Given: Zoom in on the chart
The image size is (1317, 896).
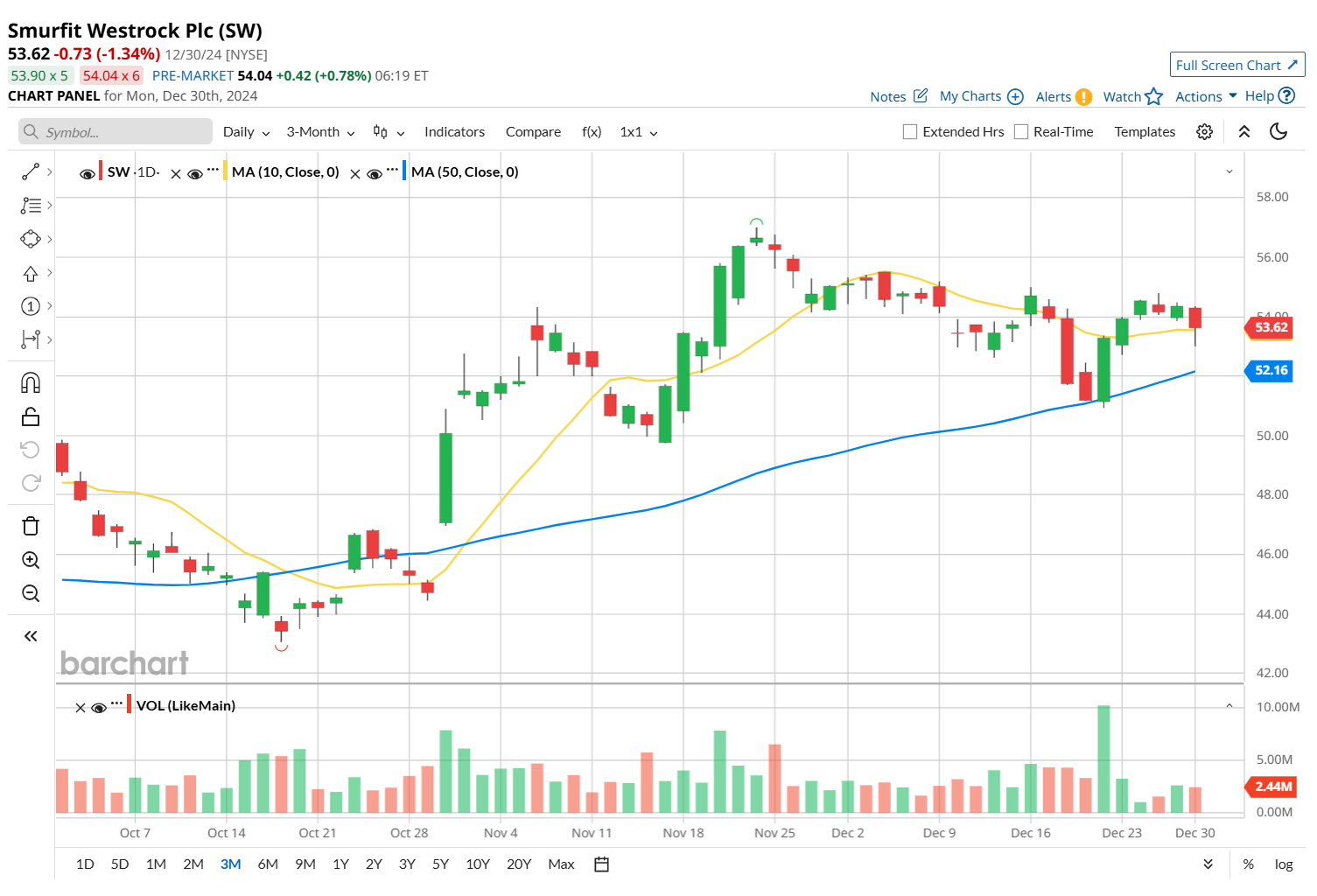Looking at the screenshot, I should [x=31, y=560].
